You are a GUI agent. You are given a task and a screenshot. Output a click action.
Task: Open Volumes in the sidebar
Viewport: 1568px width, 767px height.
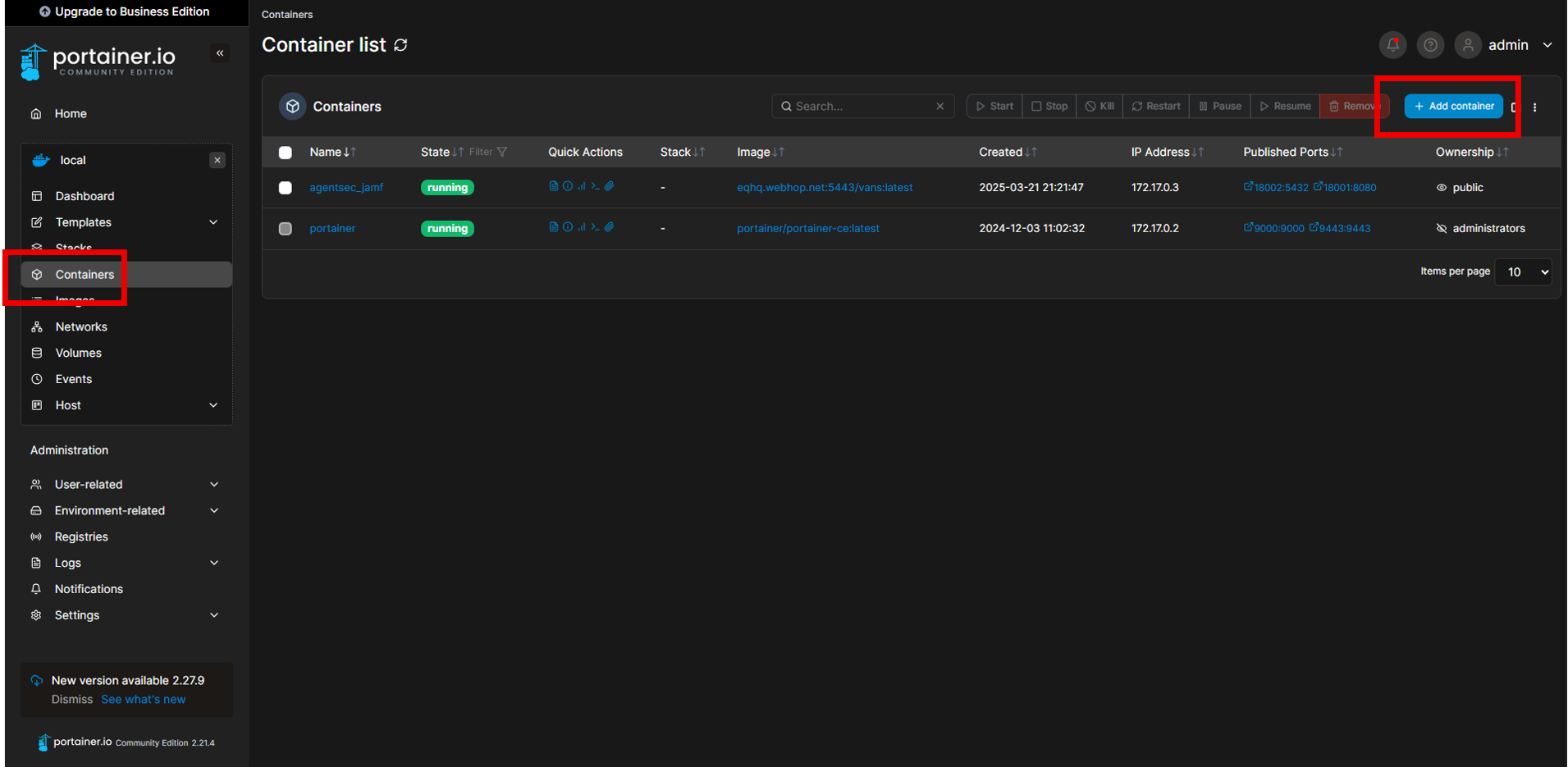point(78,353)
